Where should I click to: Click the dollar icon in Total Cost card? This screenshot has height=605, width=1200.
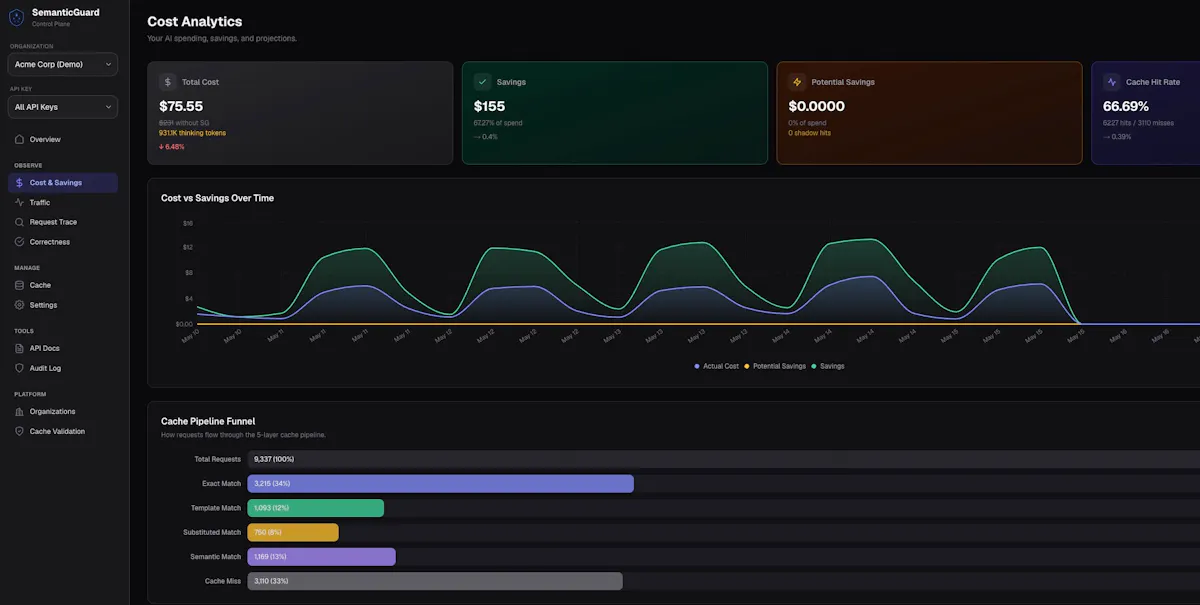click(168, 82)
